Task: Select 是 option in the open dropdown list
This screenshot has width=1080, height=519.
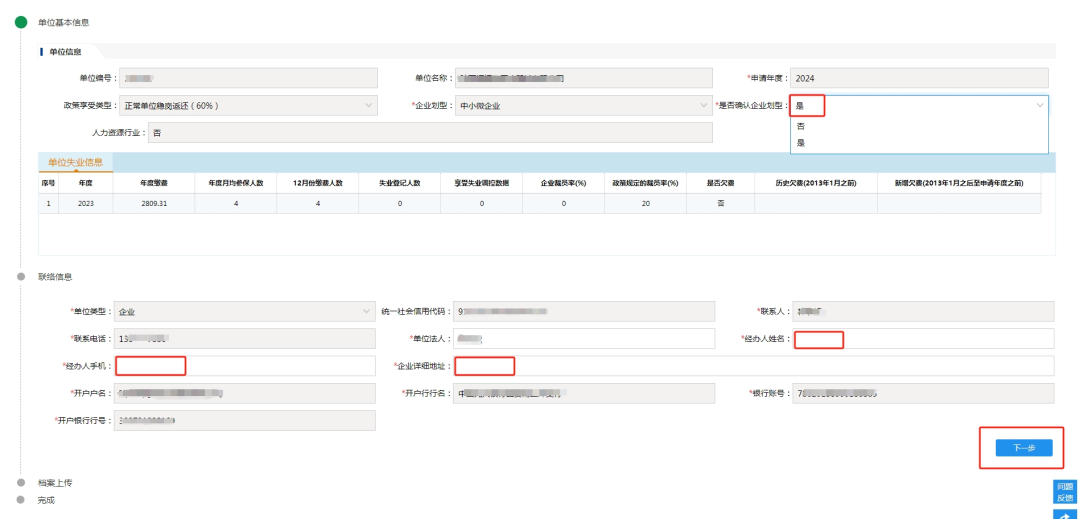Action: tap(801, 143)
